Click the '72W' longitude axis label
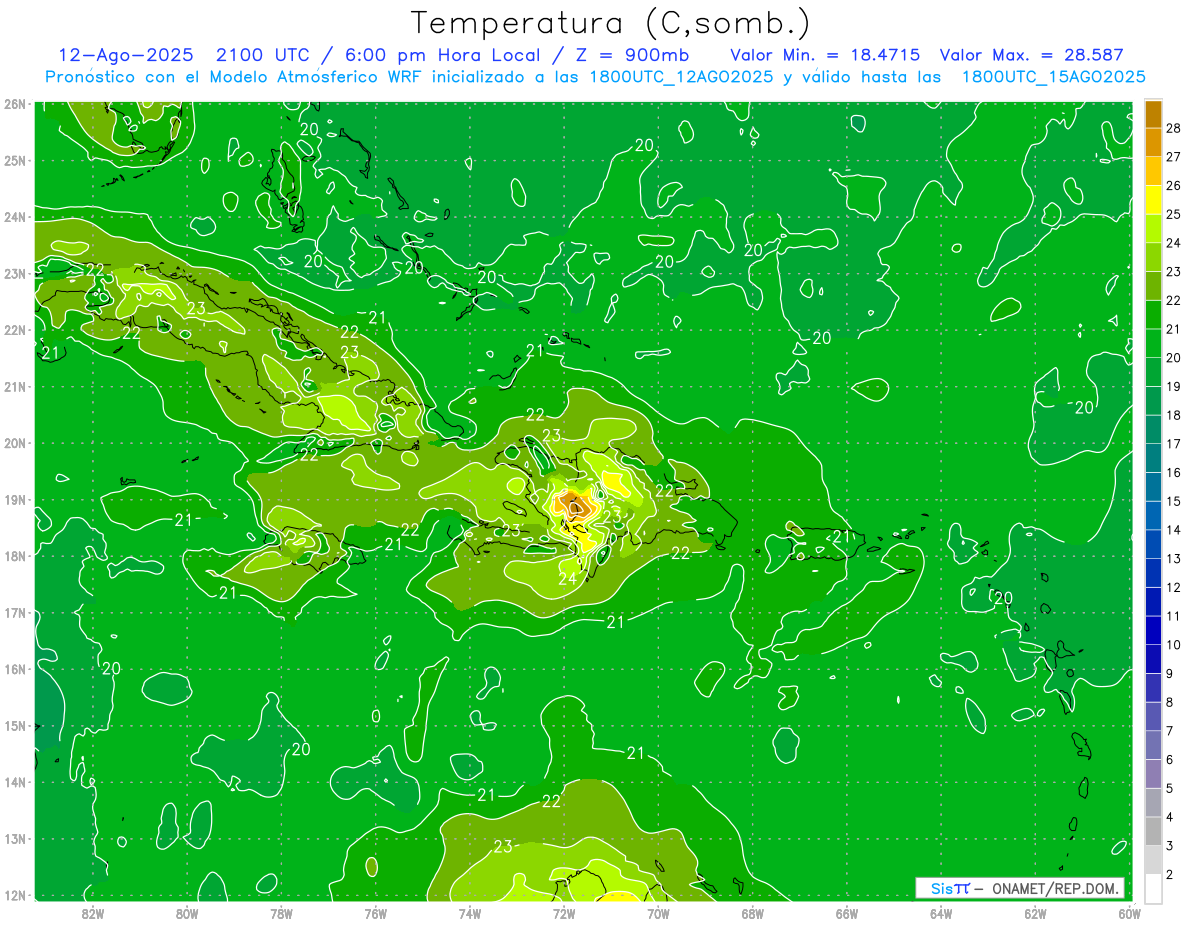Screen dimensions: 1200x927 point(564,913)
